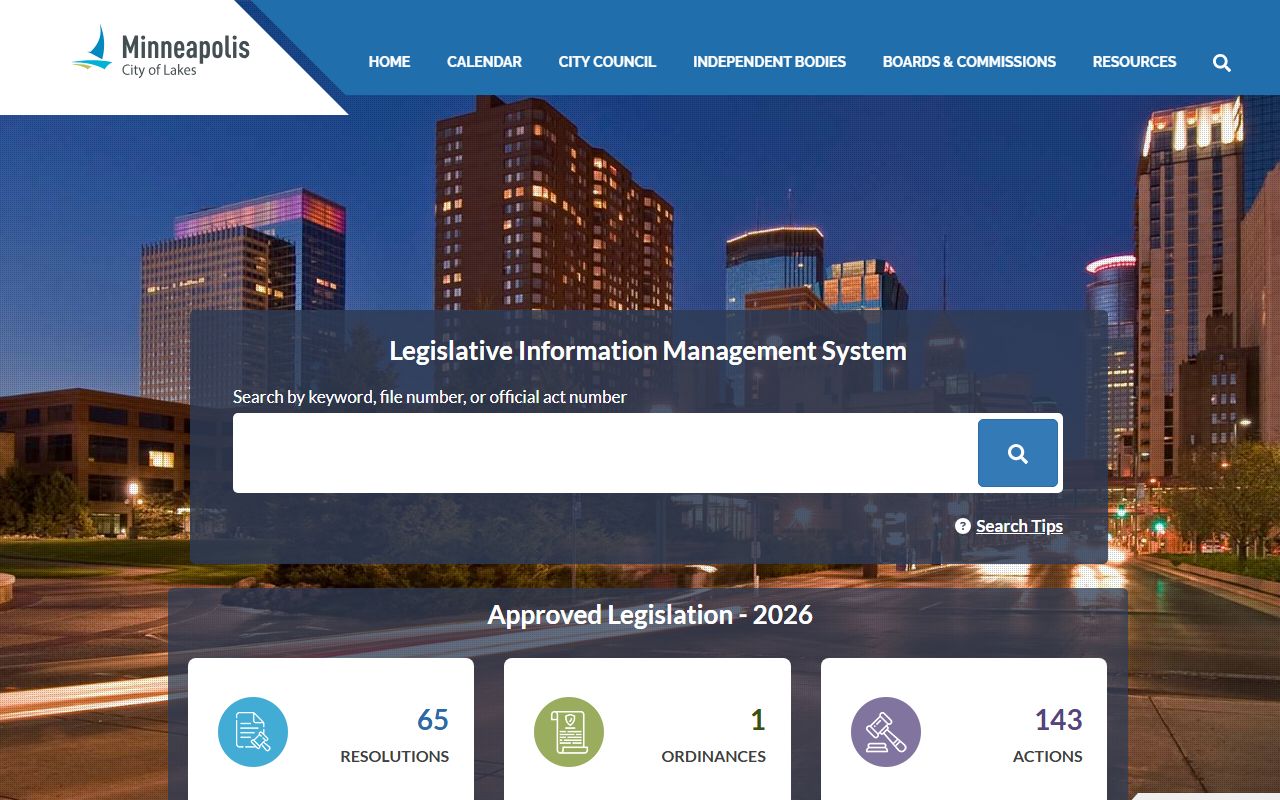Click the 65 Resolutions count

(x=433, y=720)
